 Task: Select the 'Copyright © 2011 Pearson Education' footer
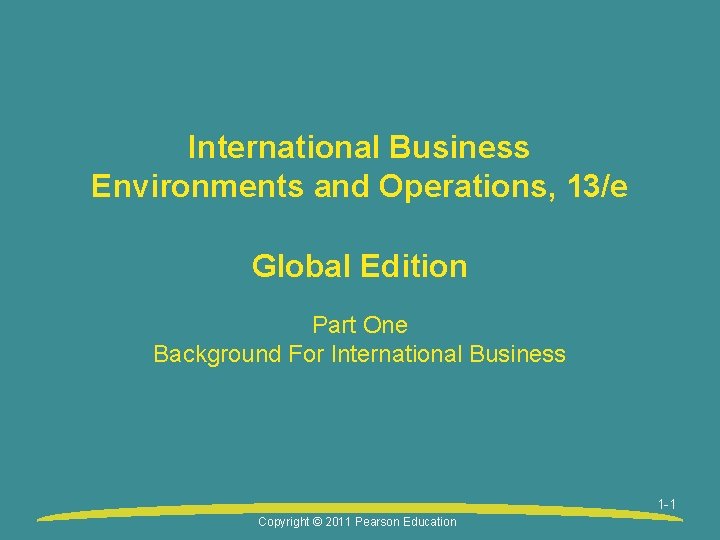[x=357, y=522]
